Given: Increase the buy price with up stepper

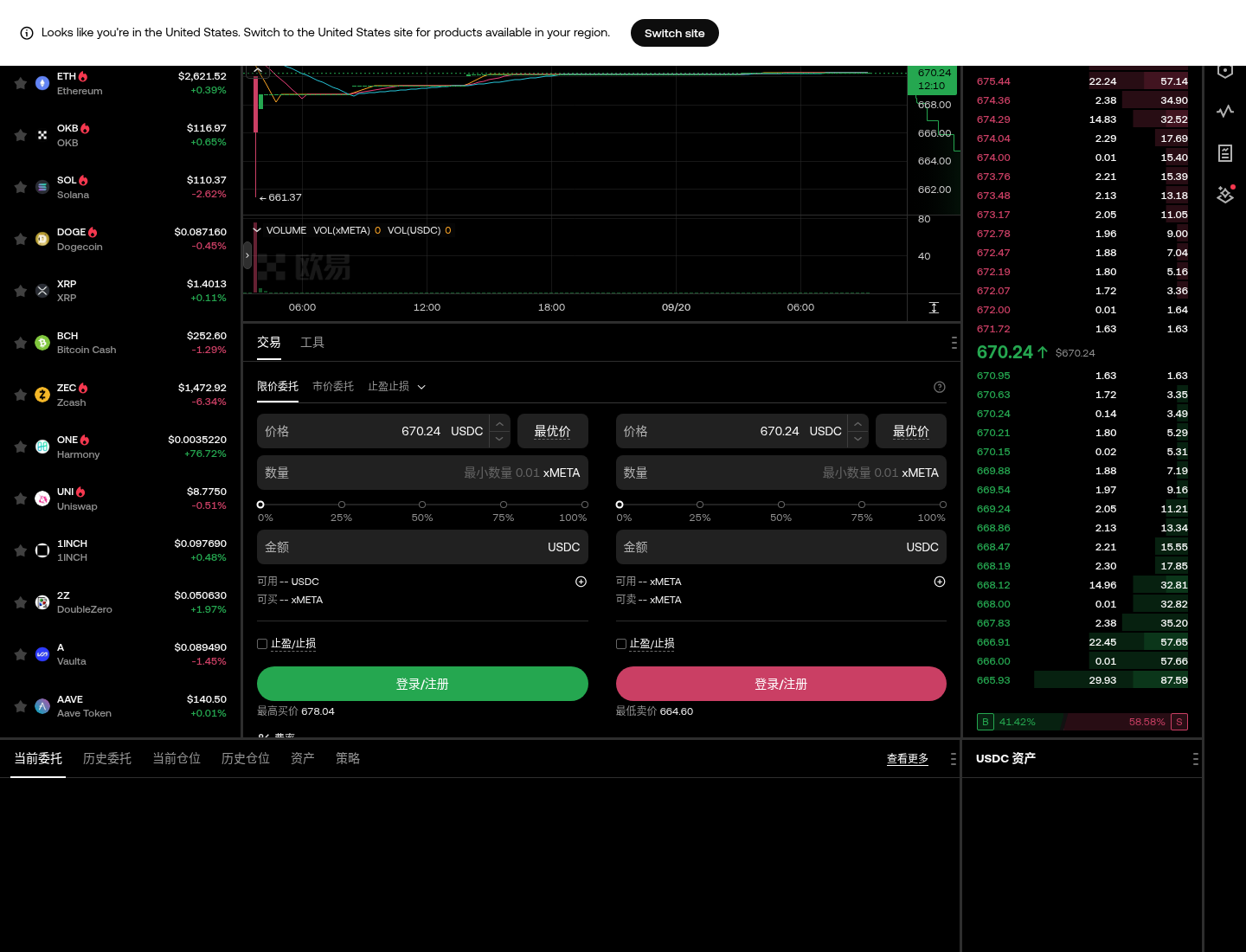Looking at the screenshot, I should pos(499,423).
